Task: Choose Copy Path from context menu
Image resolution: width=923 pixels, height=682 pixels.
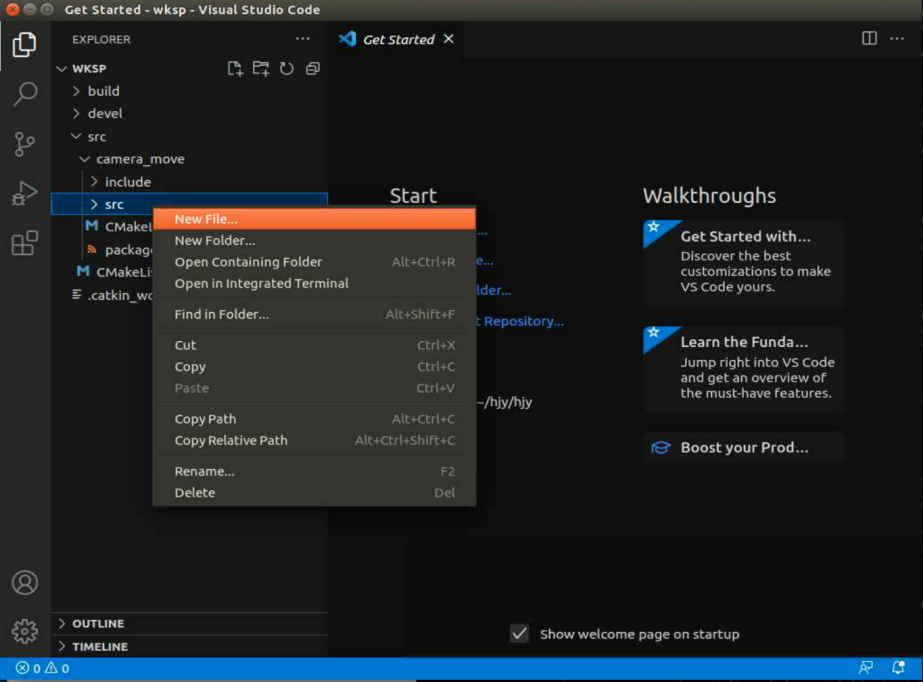Action: coord(314,419)
